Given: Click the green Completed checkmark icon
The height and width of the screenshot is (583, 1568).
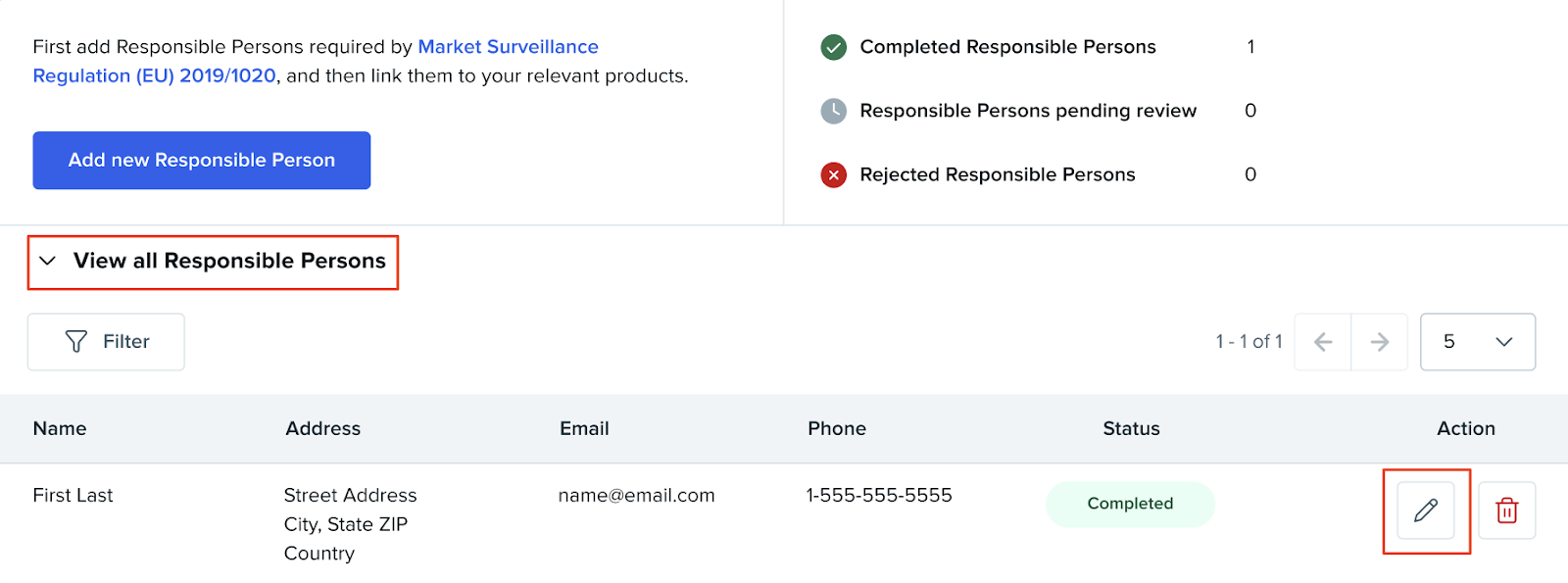Looking at the screenshot, I should click(833, 47).
